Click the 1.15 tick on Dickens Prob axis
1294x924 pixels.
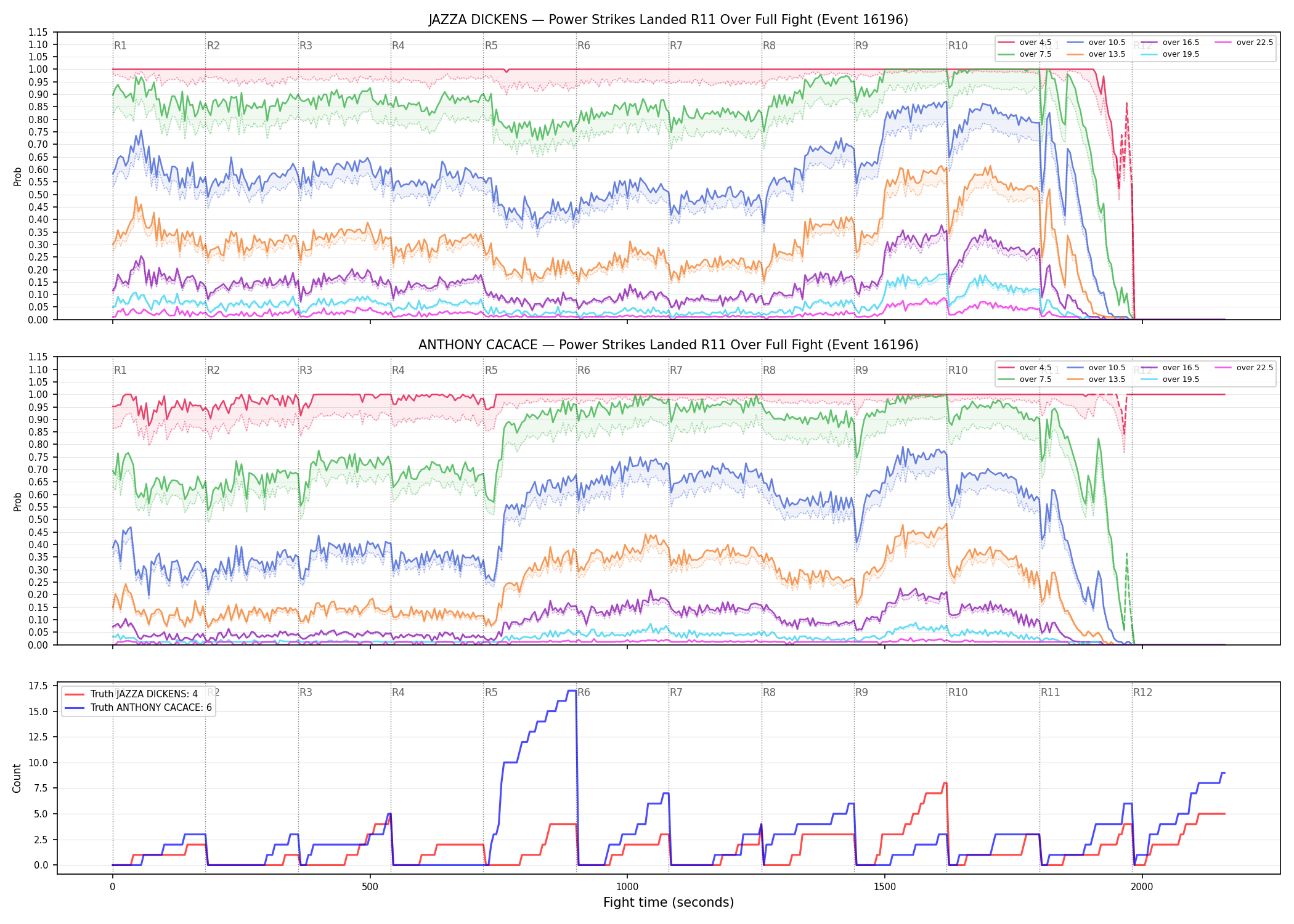38,32
